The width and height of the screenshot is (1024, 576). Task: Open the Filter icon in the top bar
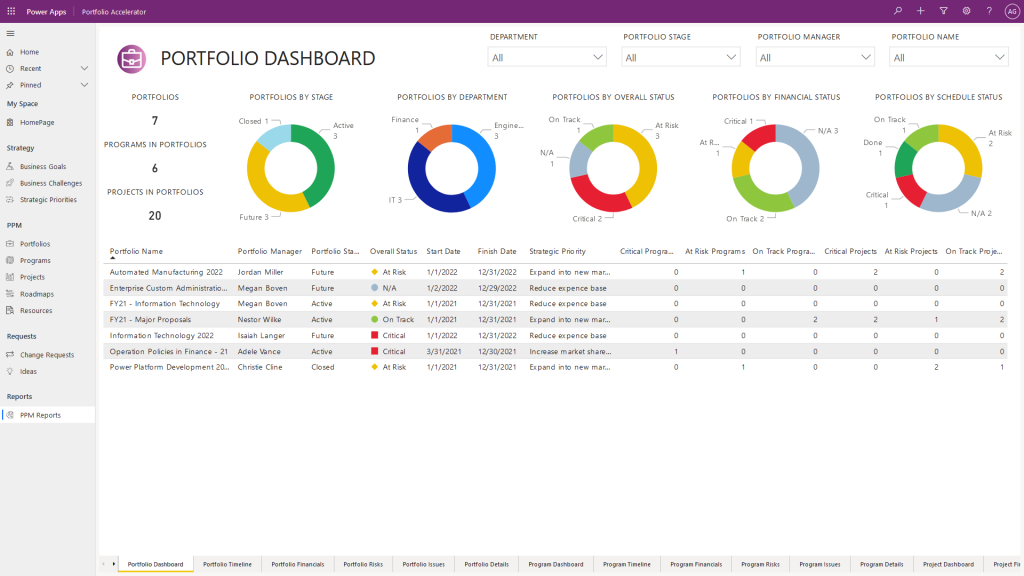click(x=943, y=11)
